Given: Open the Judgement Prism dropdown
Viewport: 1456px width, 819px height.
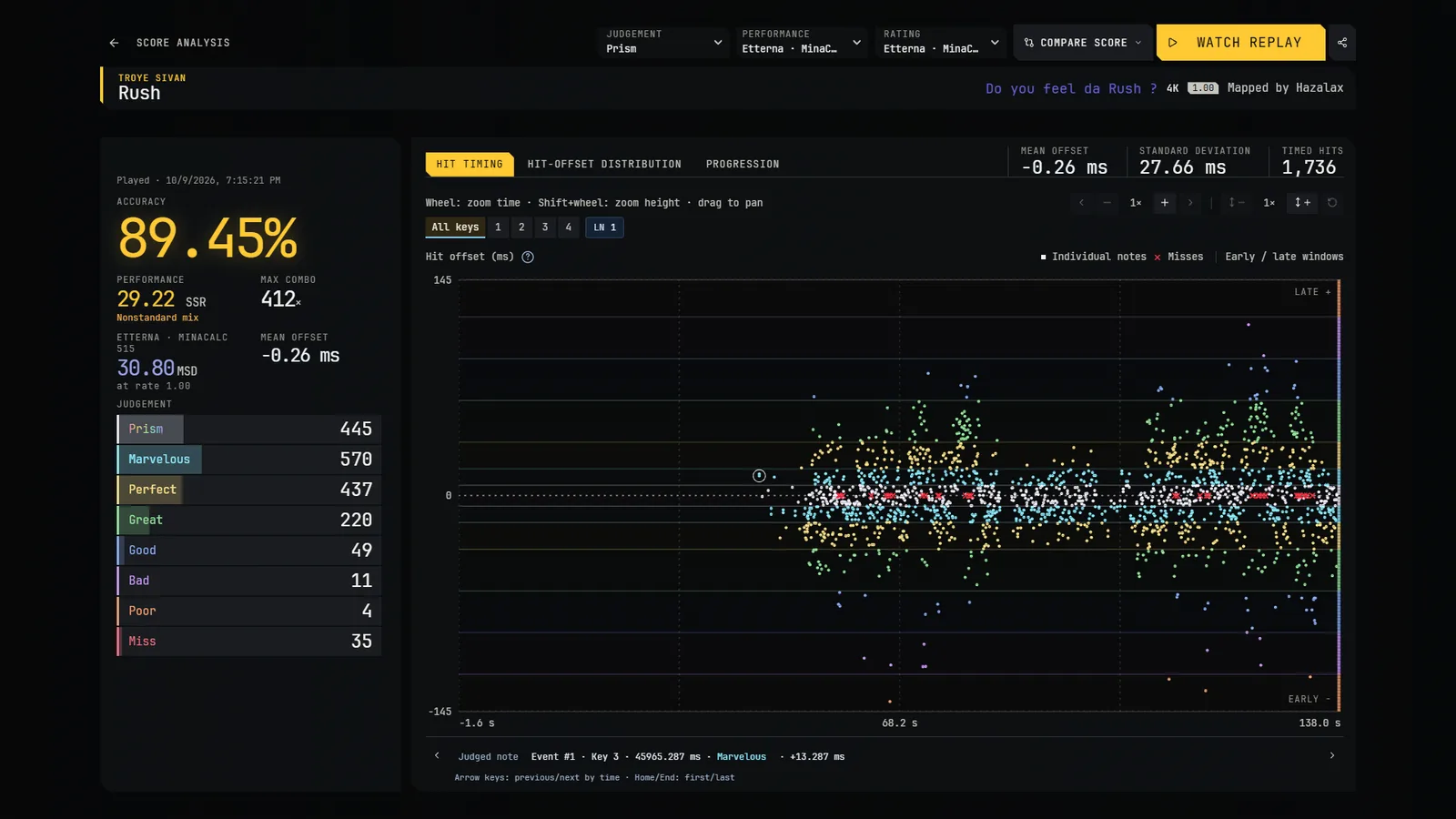Looking at the screenshot, I should click(664, 42).
